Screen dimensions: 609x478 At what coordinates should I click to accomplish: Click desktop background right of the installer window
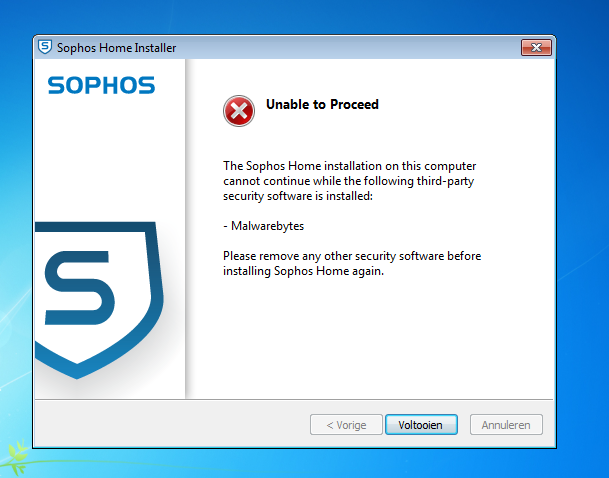click(x=583, y=233)
